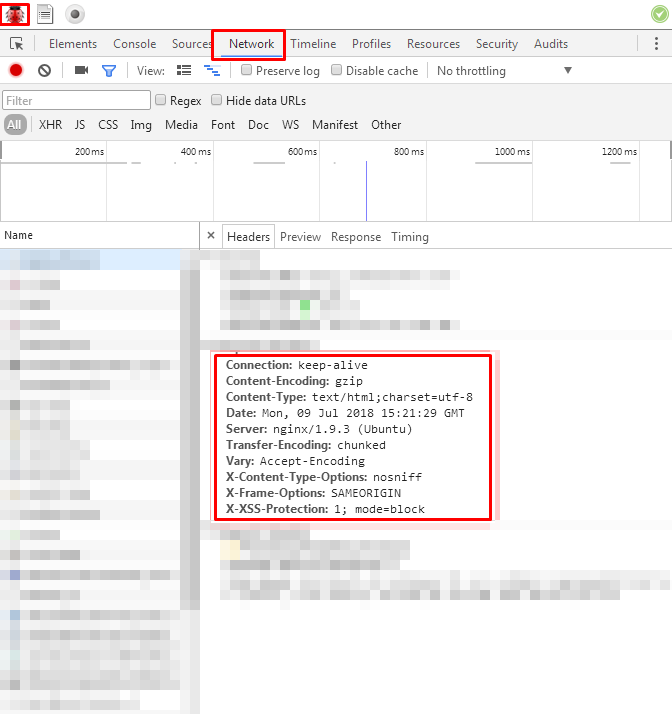Screen dimensions: 672x714
Task: Close the request details pane
Action: 211,237
